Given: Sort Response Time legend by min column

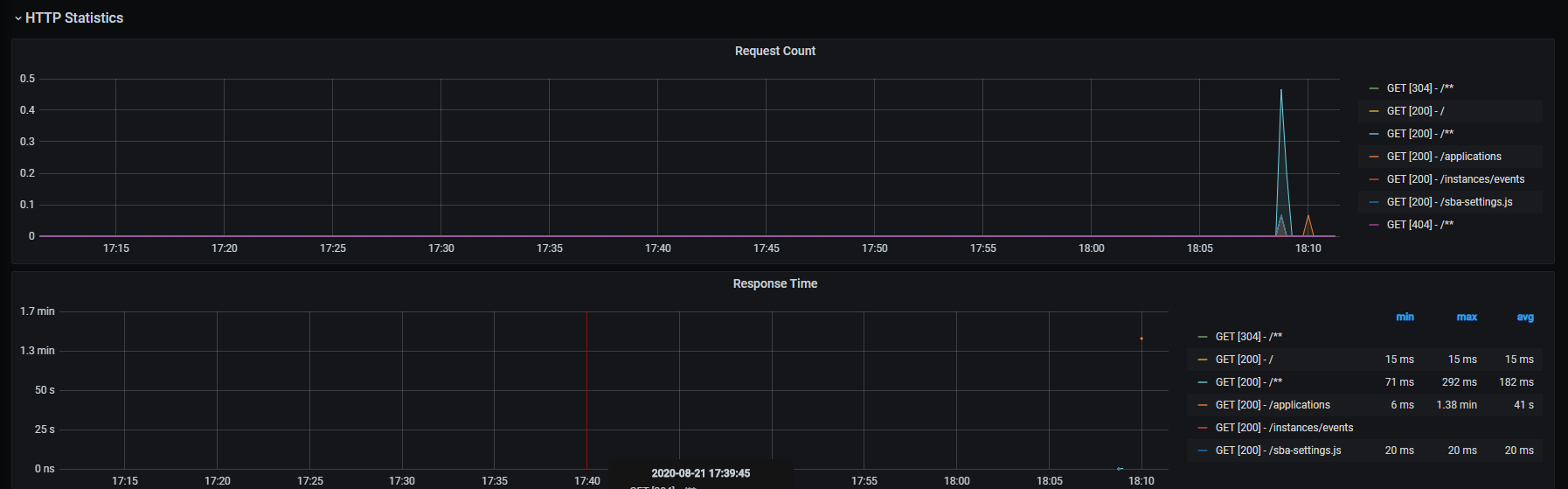Looking at the screenshot, I should 1405,317.
